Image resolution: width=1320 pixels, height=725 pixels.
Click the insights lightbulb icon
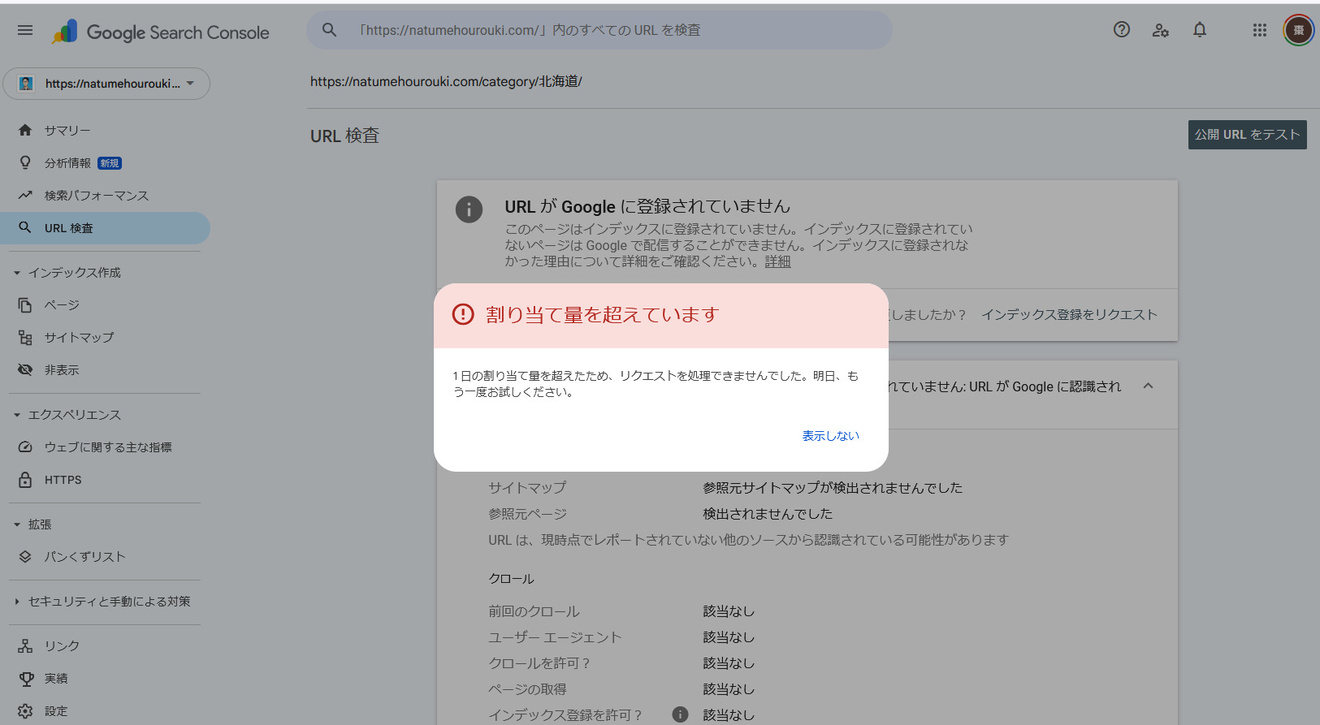click(x=25, y=163)
